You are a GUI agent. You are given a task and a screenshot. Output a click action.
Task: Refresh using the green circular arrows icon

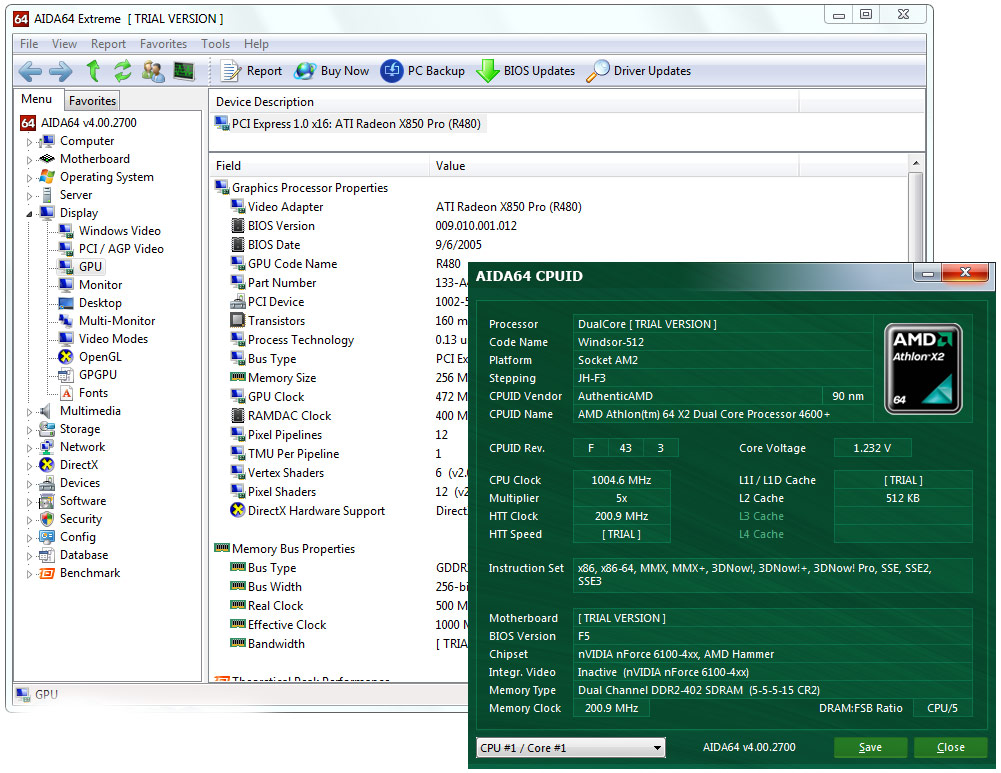[x=123, y=71]
